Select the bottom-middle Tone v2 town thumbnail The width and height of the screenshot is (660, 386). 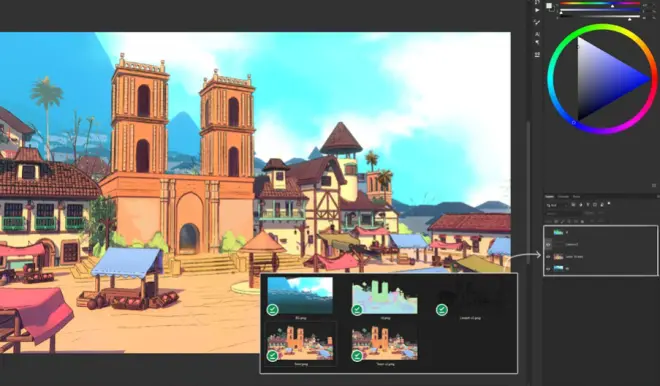pyautogui.click(x=385, y=343)
